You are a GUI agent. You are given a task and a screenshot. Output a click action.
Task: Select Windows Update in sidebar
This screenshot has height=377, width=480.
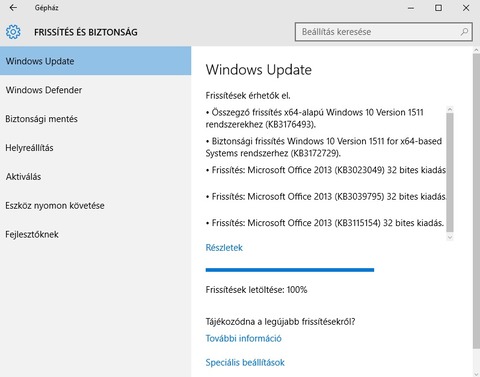(96, 61)
